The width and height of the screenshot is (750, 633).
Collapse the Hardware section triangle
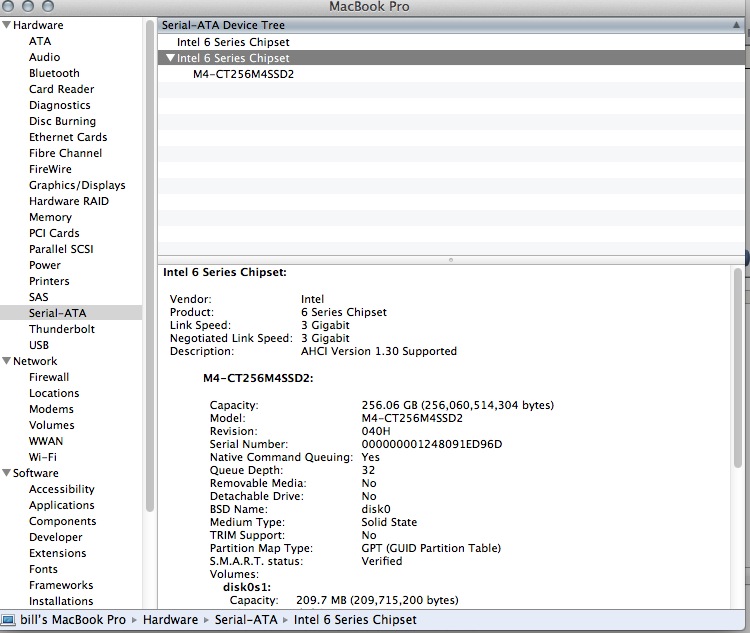(x=6, y=25)
